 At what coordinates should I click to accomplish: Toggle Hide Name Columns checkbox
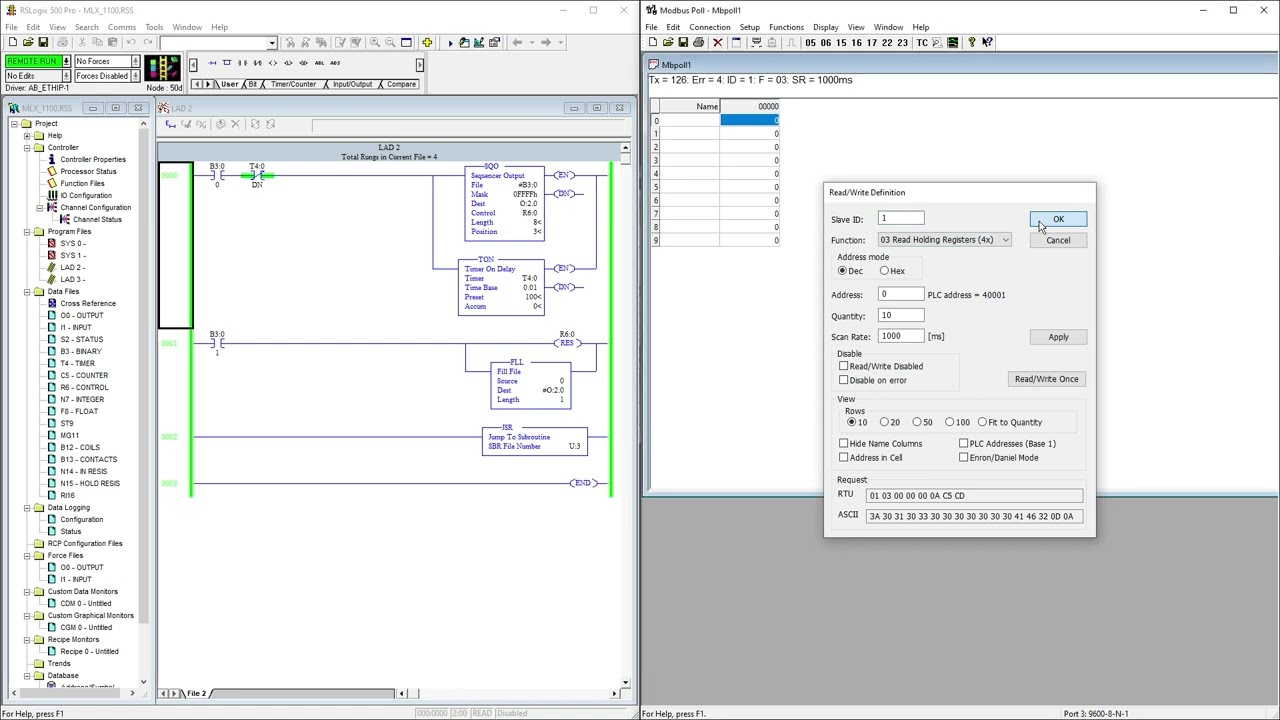(844, 443)
